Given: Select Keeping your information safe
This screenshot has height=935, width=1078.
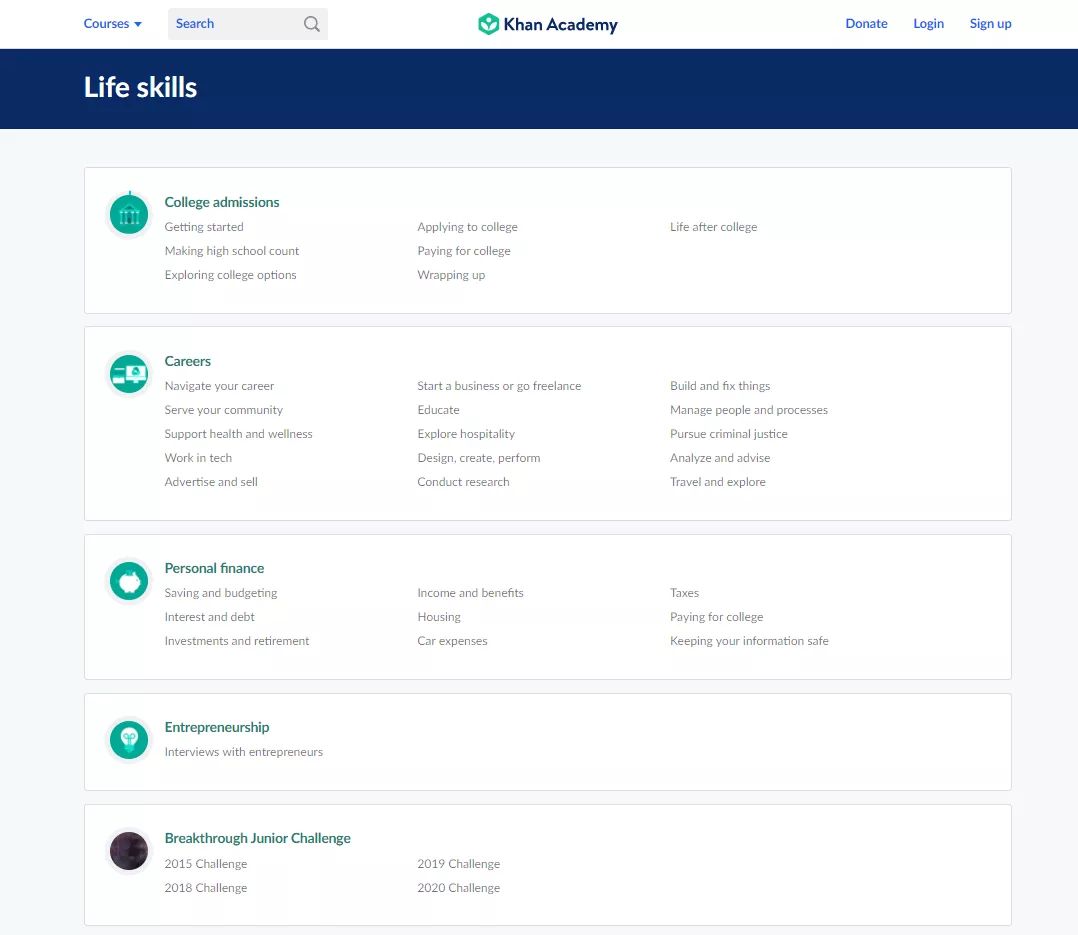Looking at the screenshot, I should coord(749,641).
